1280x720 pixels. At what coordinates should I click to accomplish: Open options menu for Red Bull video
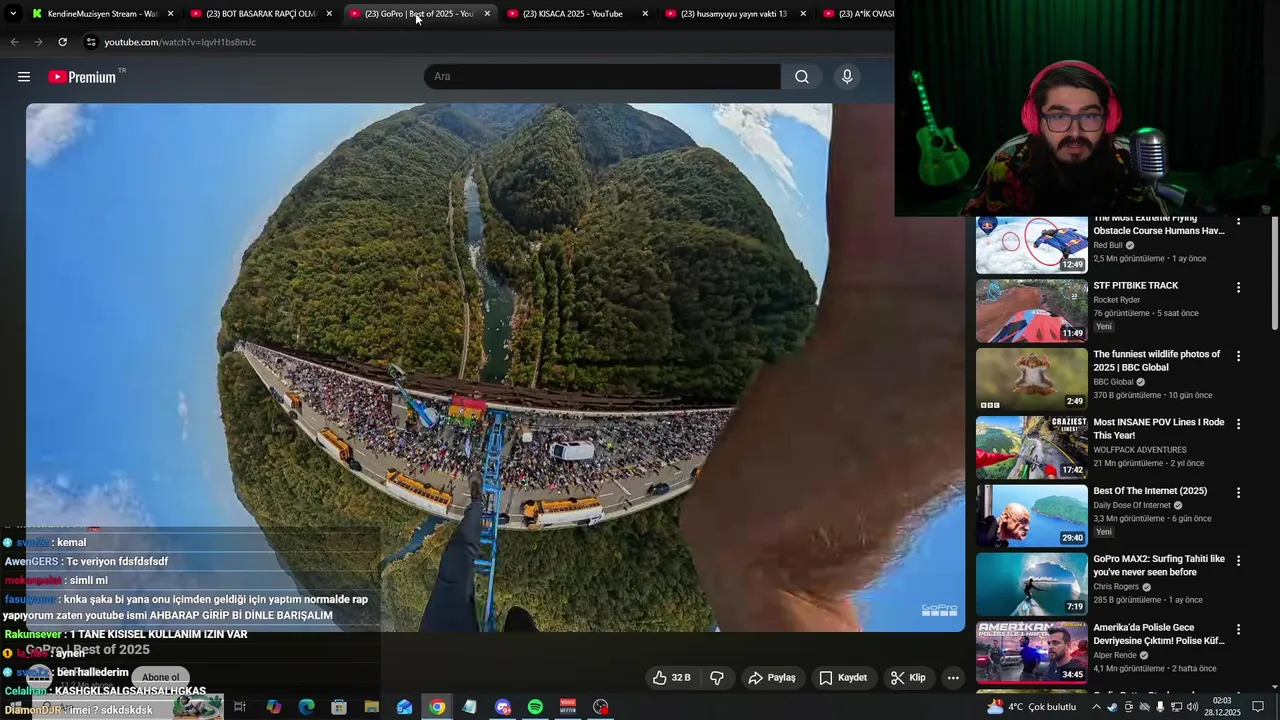click(1238, 221)
